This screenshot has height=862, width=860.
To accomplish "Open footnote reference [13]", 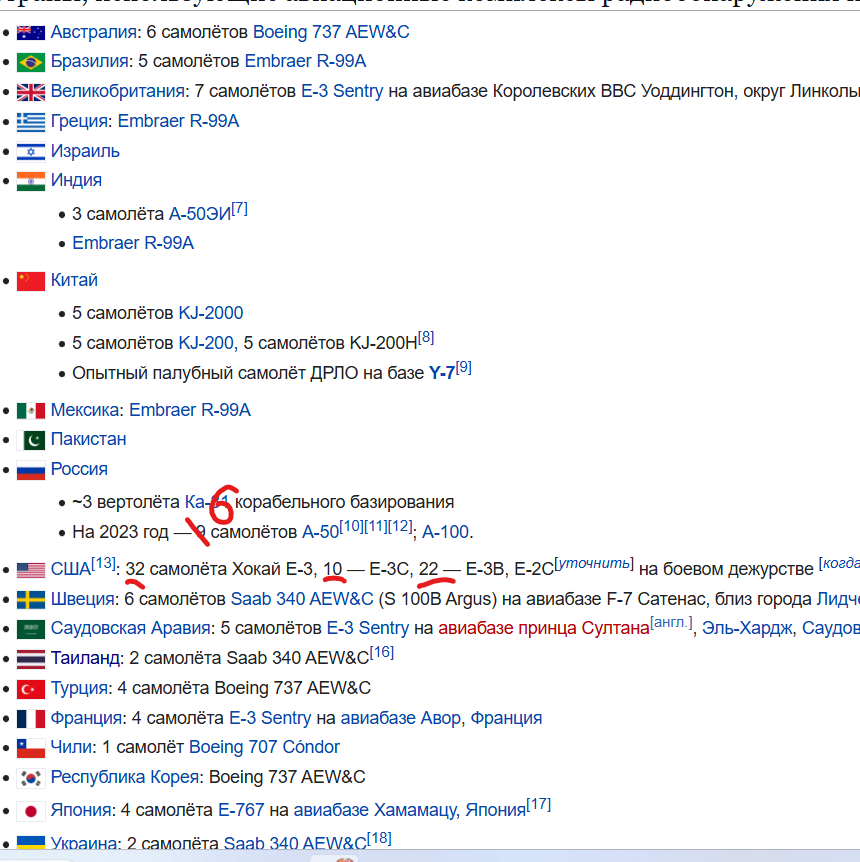I will point(103,563).
